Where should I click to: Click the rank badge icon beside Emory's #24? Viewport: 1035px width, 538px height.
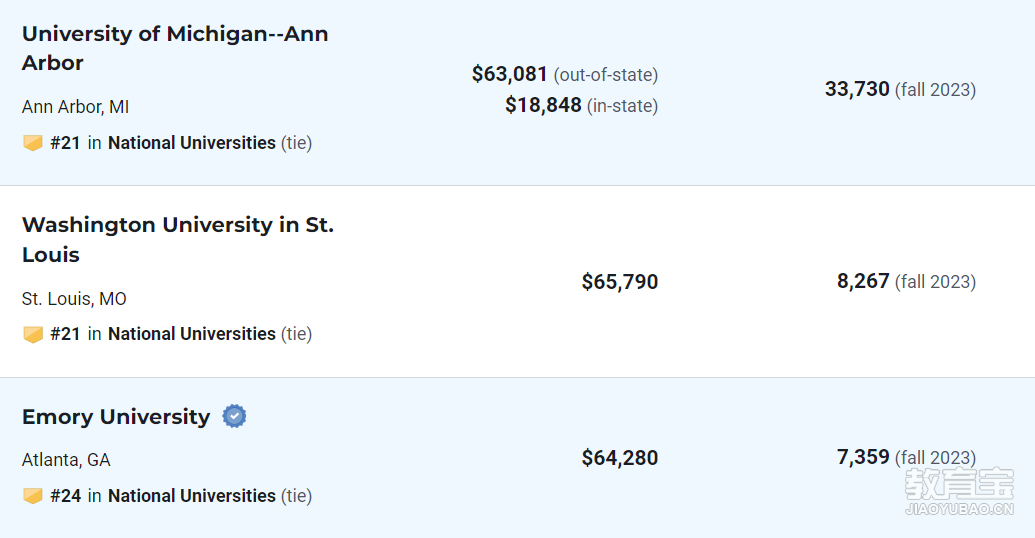tap(33, 496)
